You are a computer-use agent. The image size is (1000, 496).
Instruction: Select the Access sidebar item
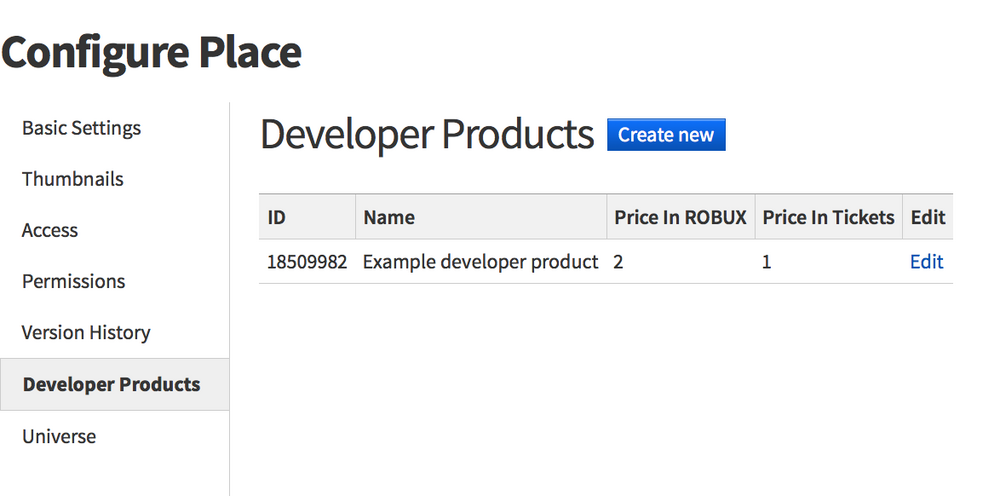(50, 230)
